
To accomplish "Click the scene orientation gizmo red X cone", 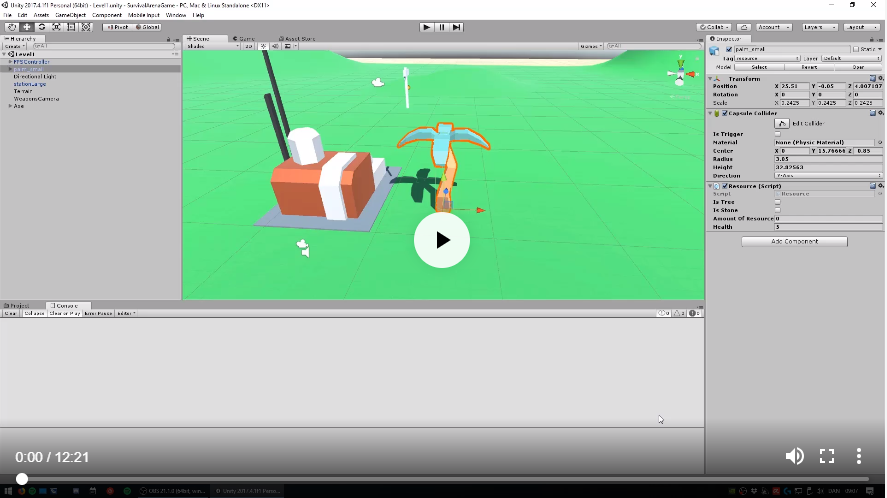I will [691, 74].
